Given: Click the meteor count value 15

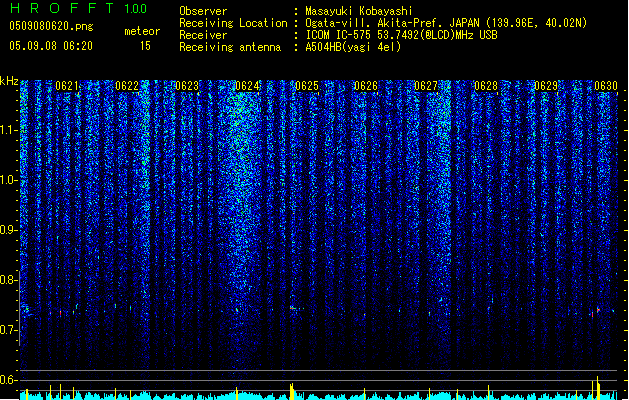Looking at the screenshot, I should 145,46.
